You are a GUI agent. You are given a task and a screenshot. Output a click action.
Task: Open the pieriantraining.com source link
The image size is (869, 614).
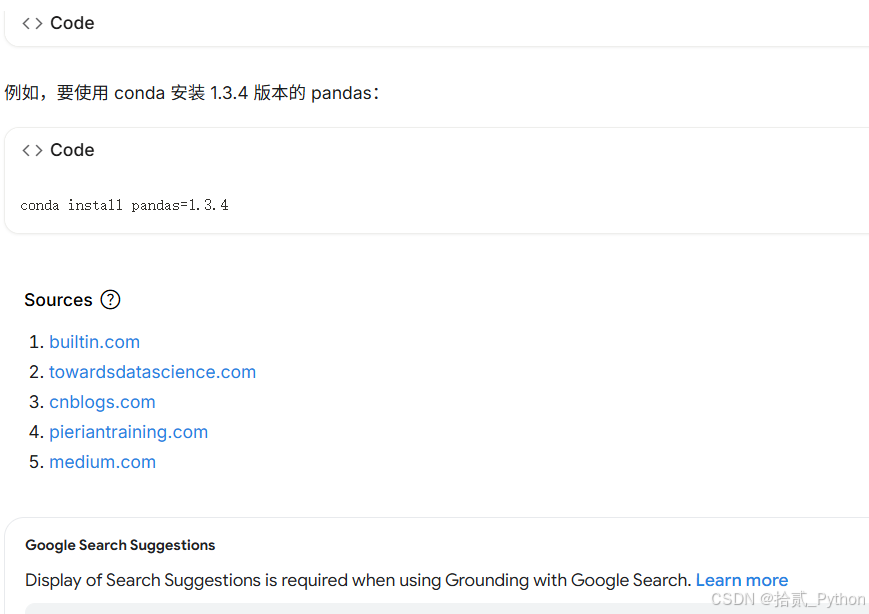point(129,432)
